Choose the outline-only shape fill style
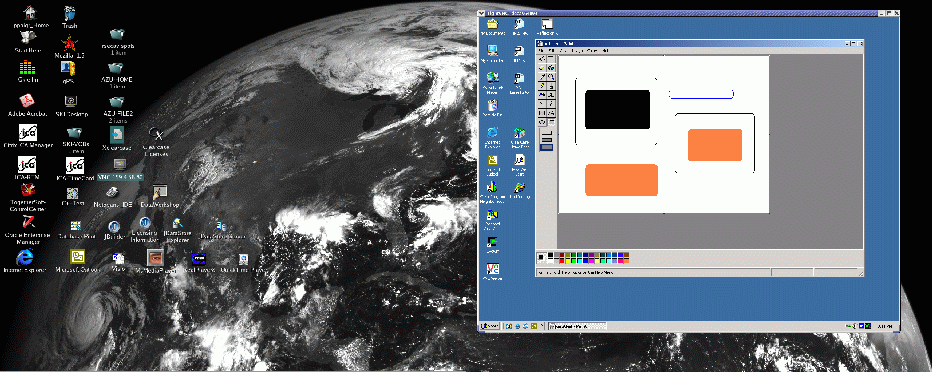 click(547, 133)
